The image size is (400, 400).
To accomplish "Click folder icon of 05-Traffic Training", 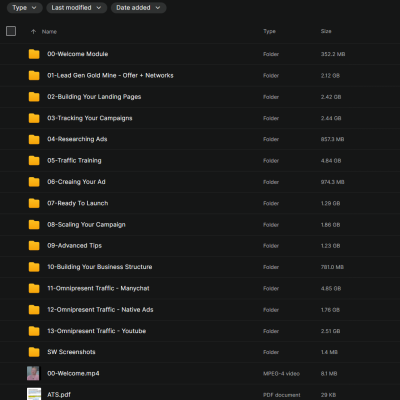I will click(34, 161).
